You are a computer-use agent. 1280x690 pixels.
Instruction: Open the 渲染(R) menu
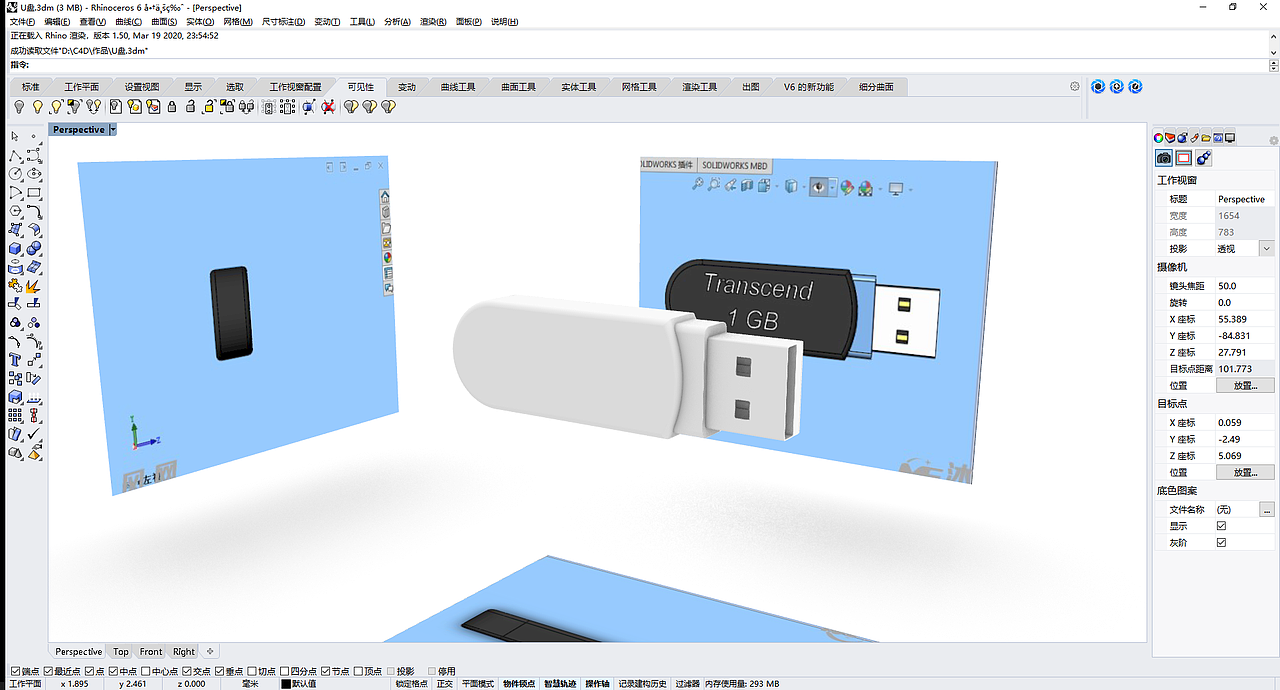point(433,21)
